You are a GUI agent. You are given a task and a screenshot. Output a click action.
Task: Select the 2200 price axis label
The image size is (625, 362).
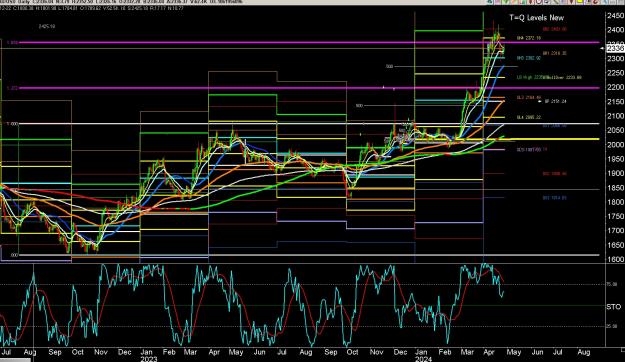click(615, 87)
